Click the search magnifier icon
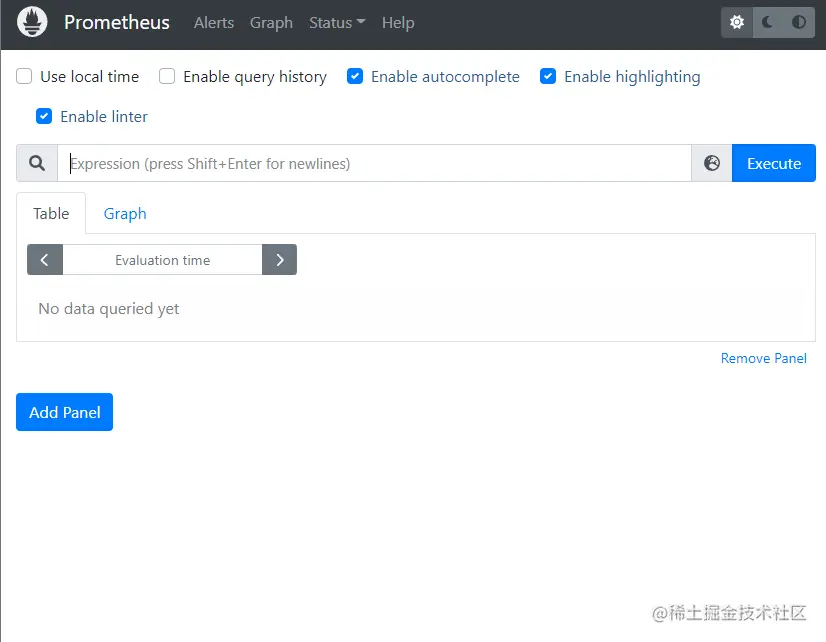Image resolution: width=826 pixels, height=642 pixels. [37, 163]
